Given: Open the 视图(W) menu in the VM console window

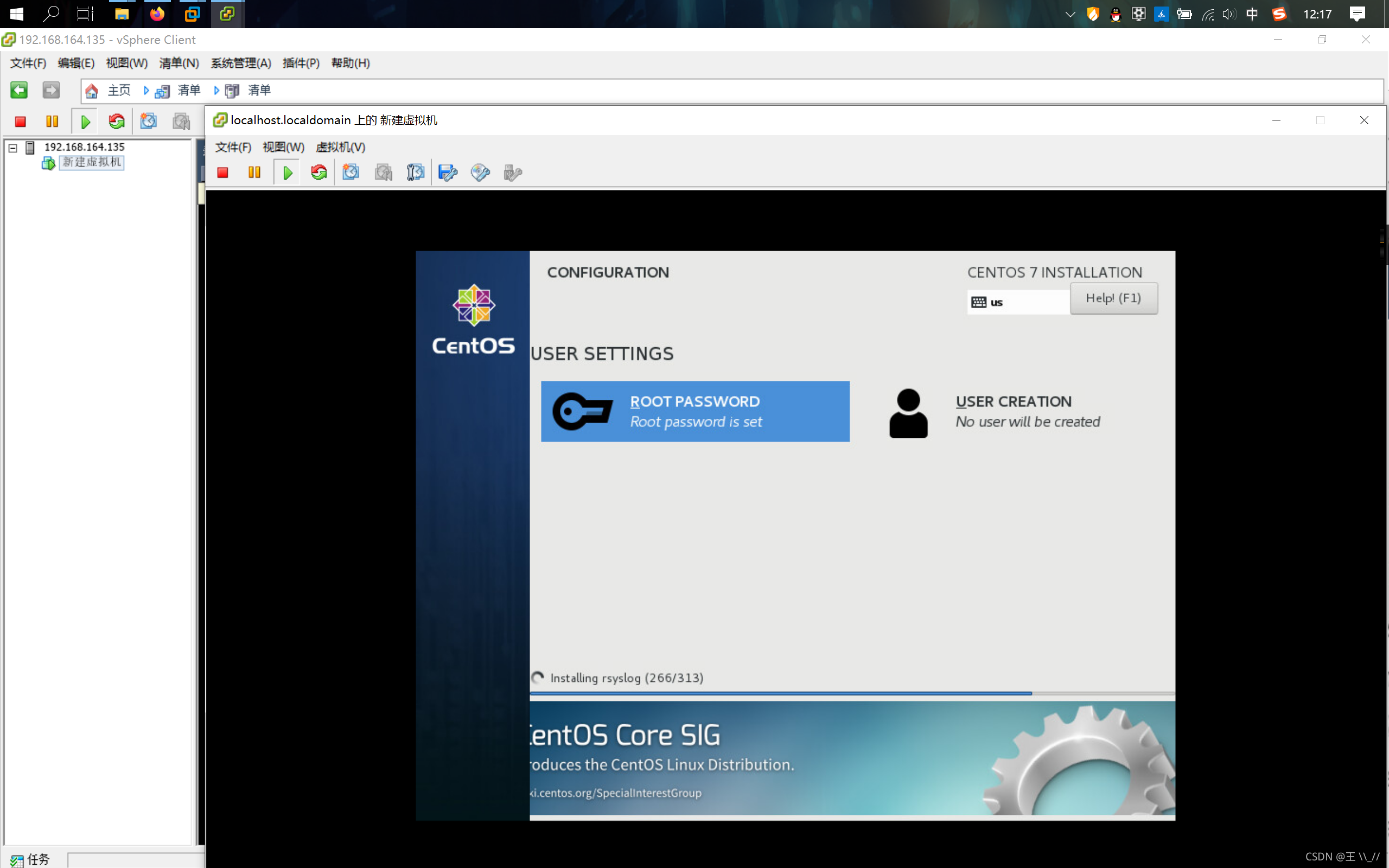Looking at the screenshot, I should (x=284, y=148).
